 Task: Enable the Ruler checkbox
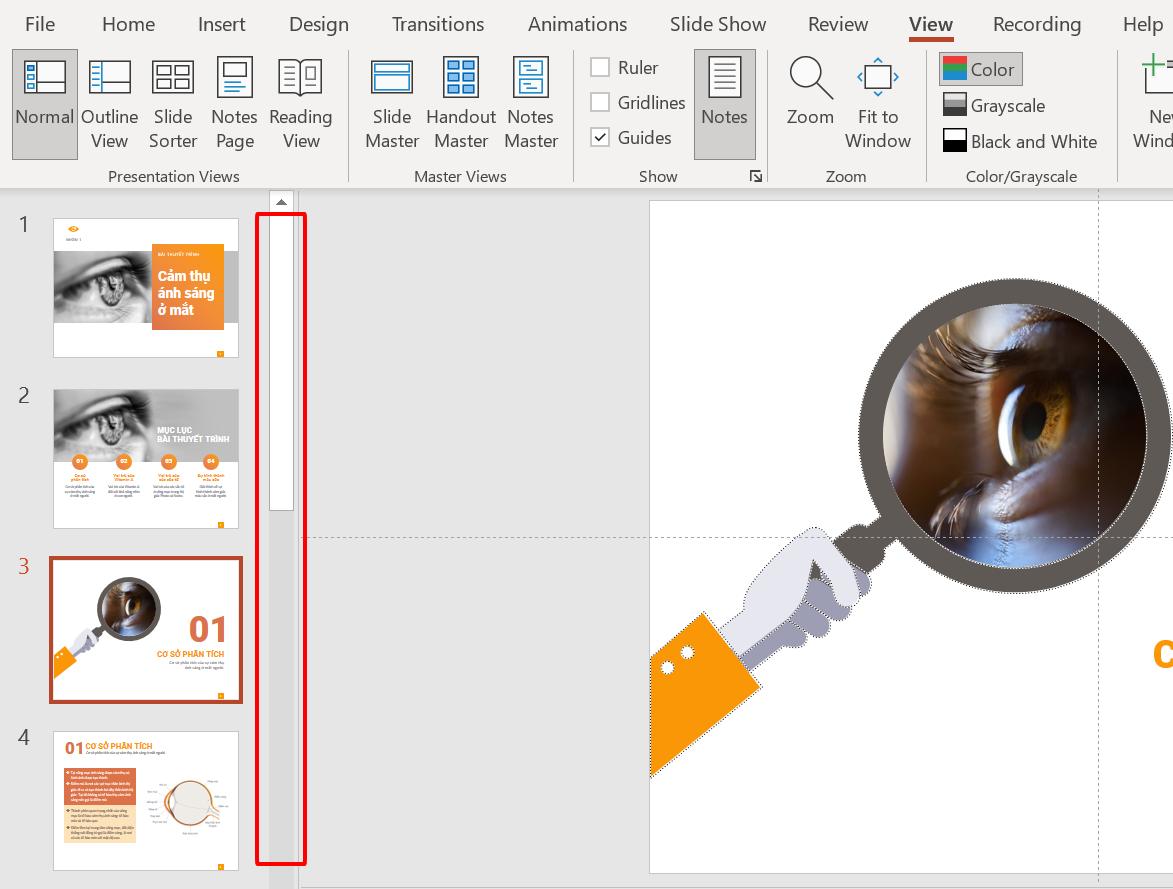600,67
